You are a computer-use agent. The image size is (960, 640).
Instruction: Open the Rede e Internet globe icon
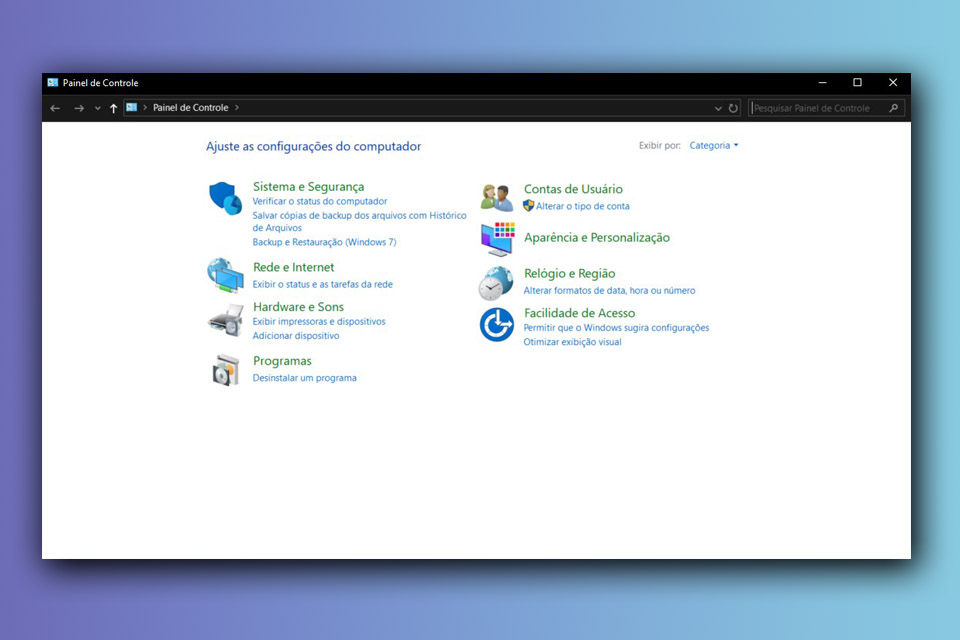(225, 275)
